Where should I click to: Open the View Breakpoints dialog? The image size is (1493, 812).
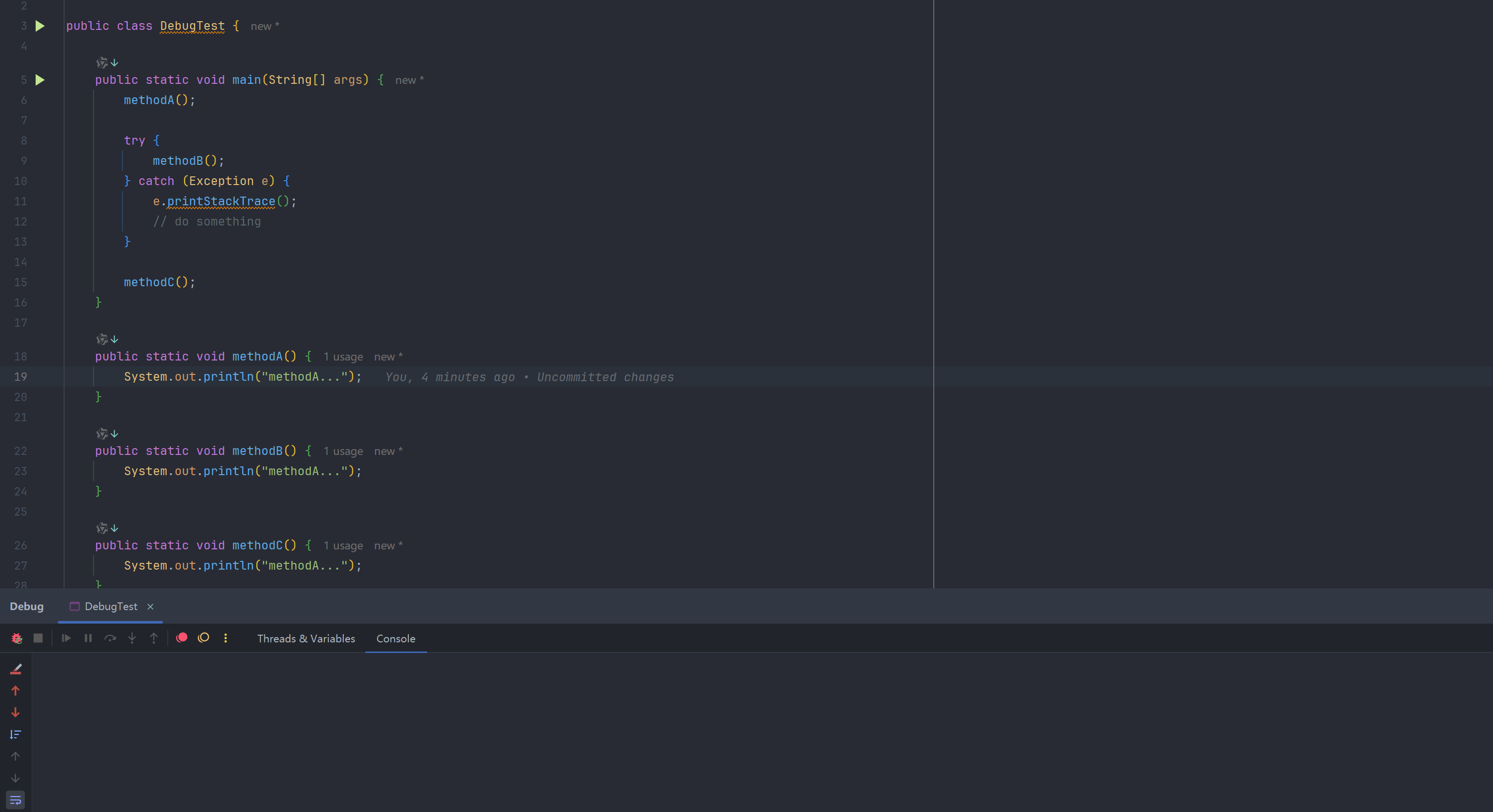(181, 638)
